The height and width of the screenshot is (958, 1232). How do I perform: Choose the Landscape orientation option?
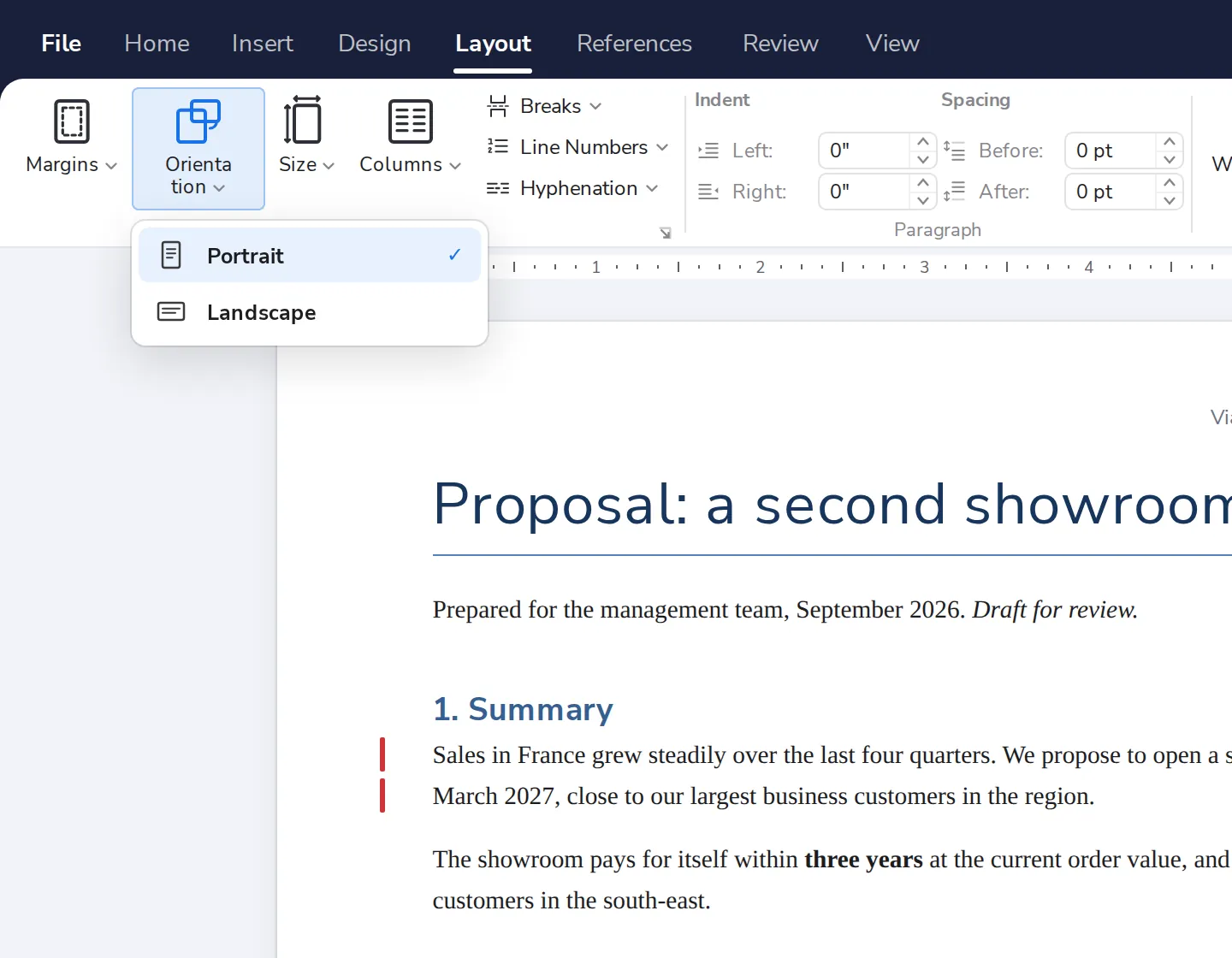310,312
